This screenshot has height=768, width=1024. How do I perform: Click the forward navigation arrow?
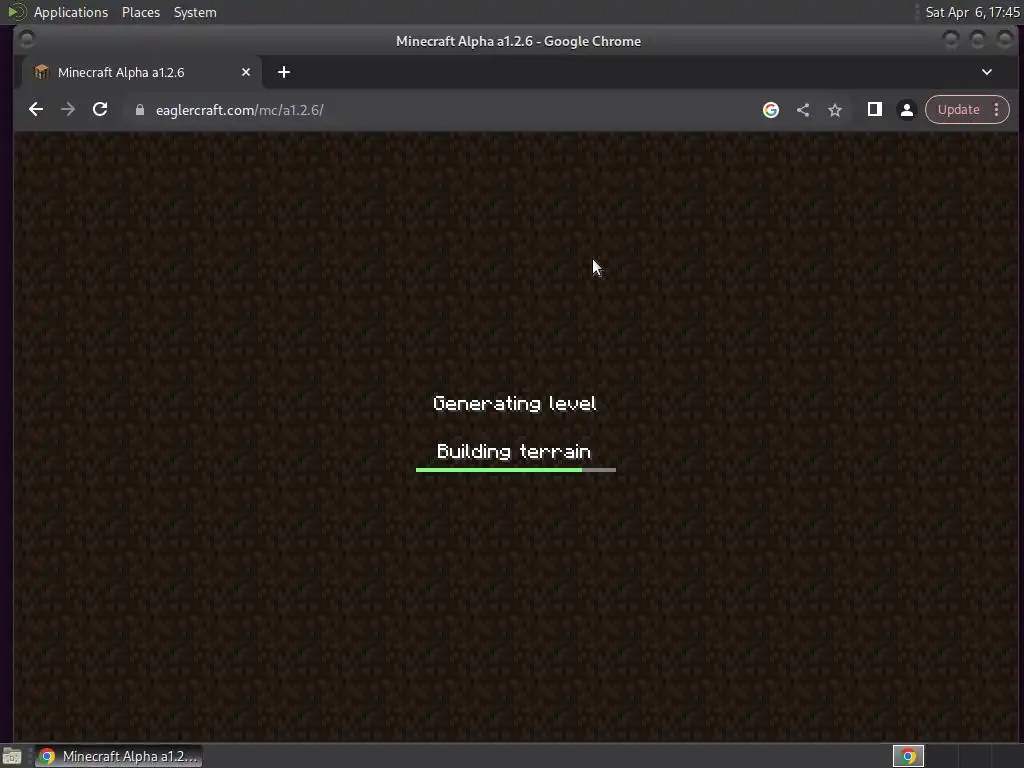pyautogui.click(x=68, y=110)
